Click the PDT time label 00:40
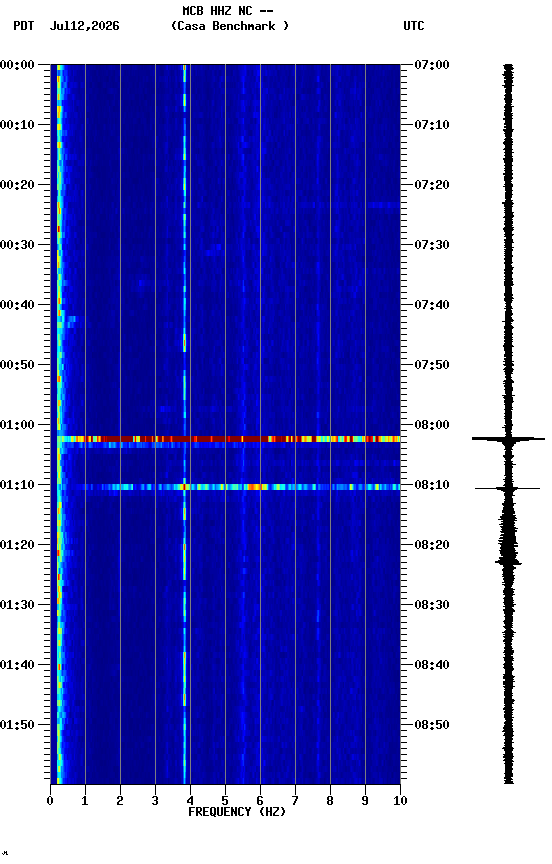The height and width of the screenshot is (864, 552). [17, 305]
